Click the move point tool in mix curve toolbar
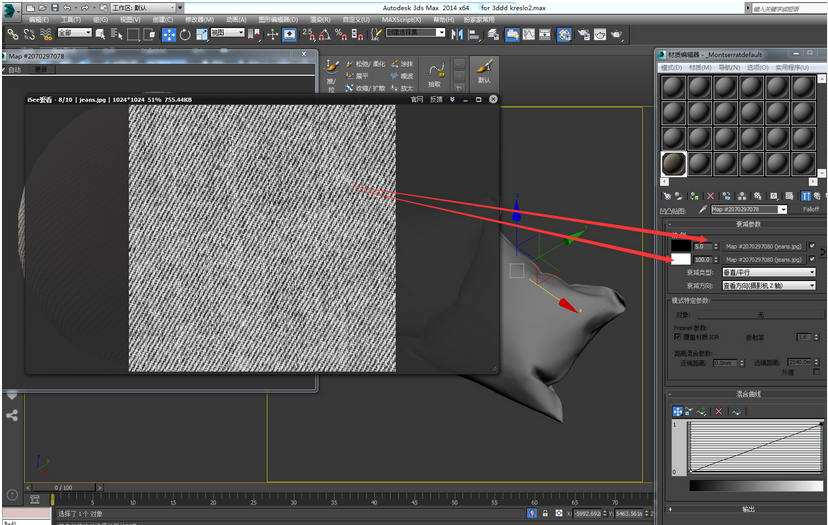 tap(678, 411)
